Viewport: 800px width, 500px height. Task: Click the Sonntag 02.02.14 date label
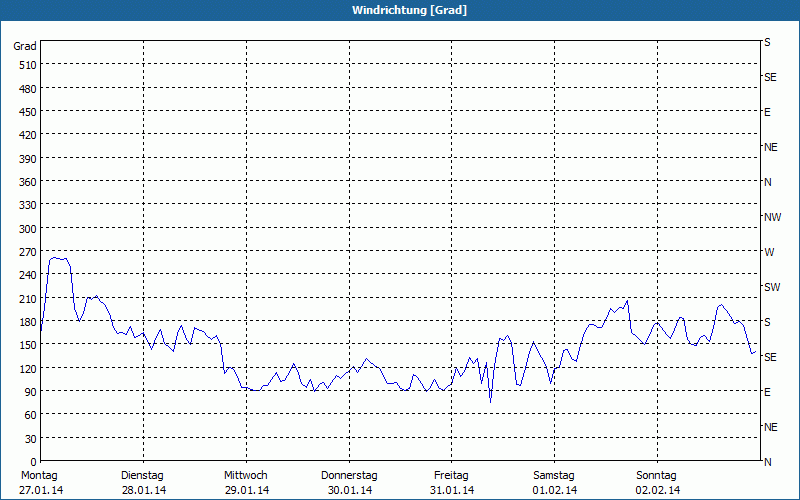click(657, 483)
